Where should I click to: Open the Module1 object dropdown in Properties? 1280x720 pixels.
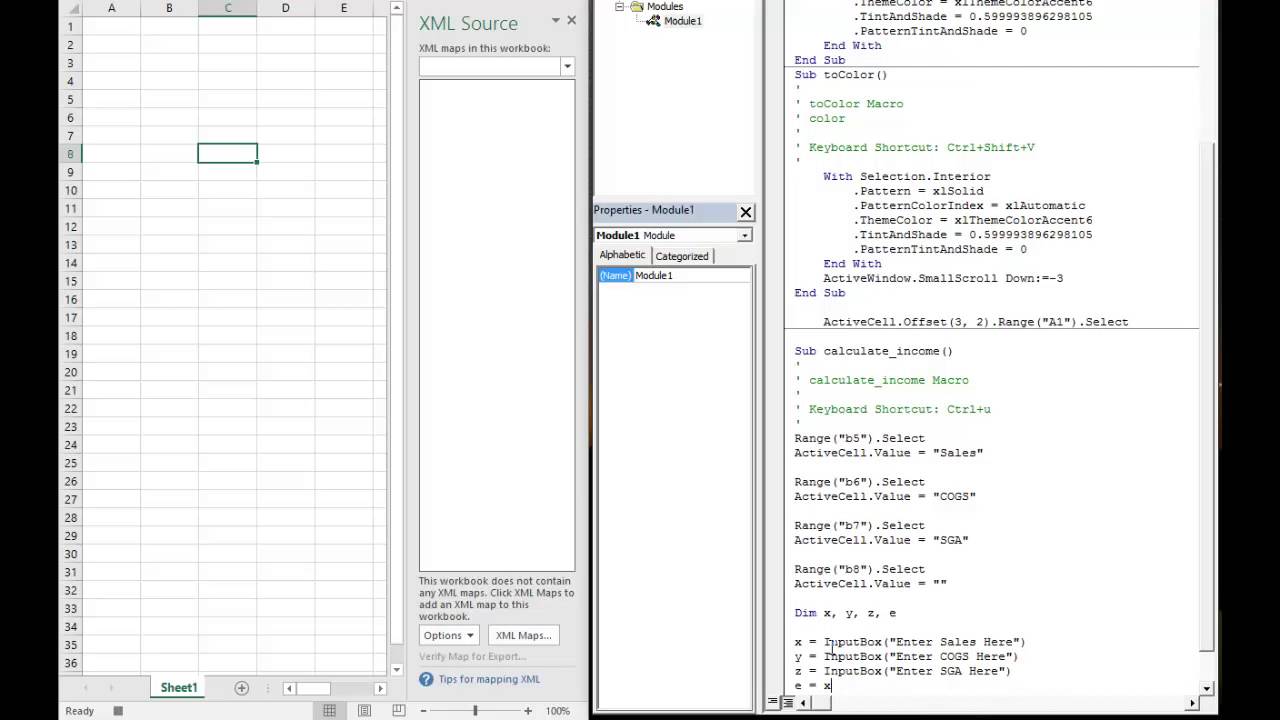pyautogui.click(x=744, y=236)
